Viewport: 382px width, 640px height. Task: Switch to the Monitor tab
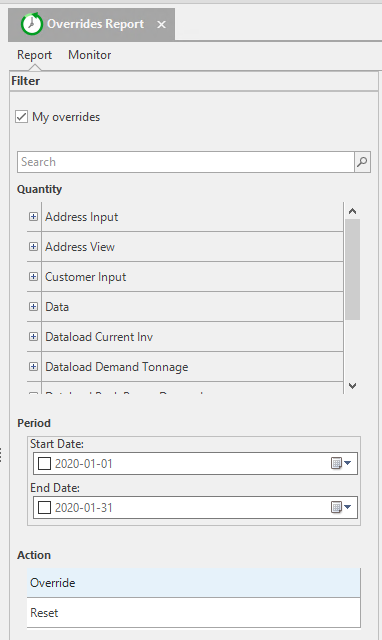coord(89,55)
